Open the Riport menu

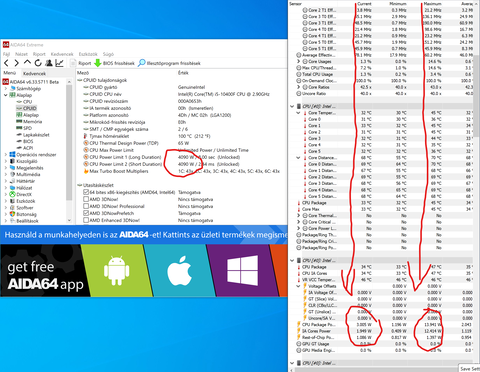coord(39,54)
